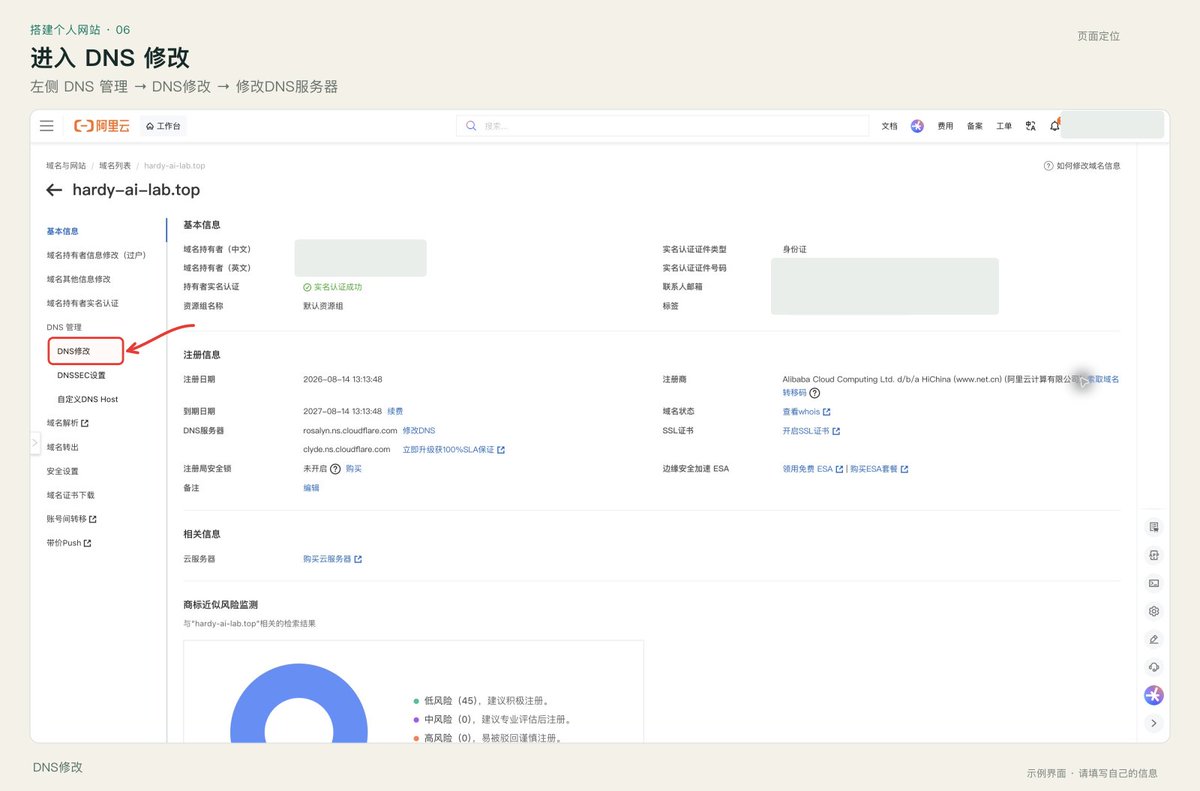Open 工单 in the top bar
The width and height of the screenshot is (1200, 791).
[x=1004, y=126]
